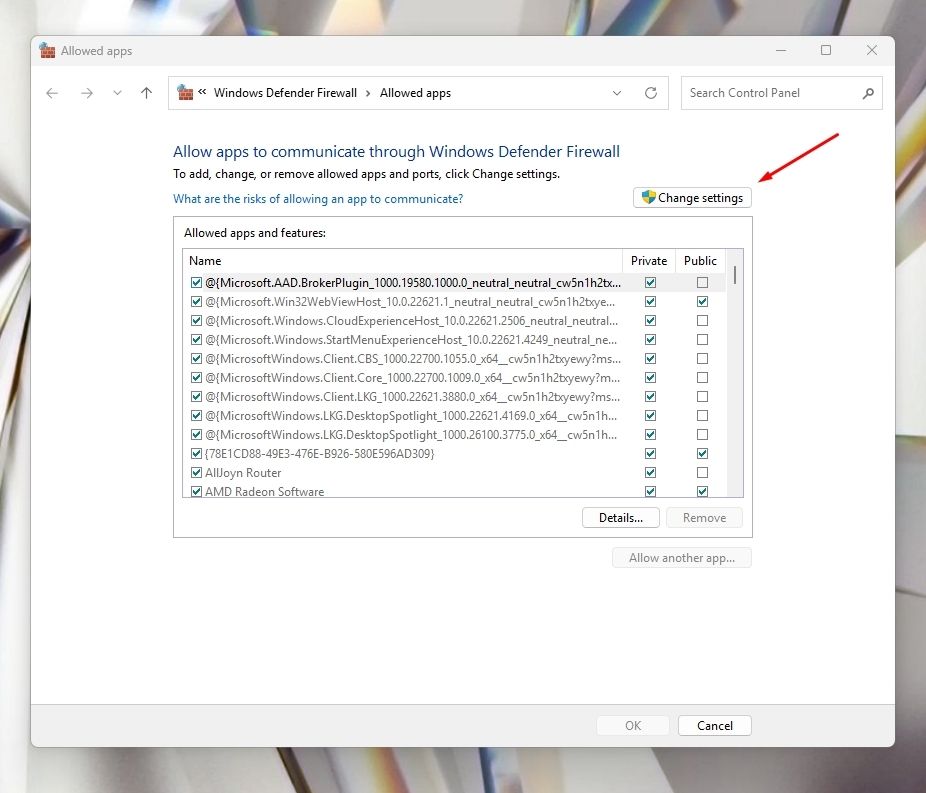Image resolution: width=926 pixels, height=793 pixels.
Task: Uncheck Private for AMD Radeon Software
Action: pos(651,492)
